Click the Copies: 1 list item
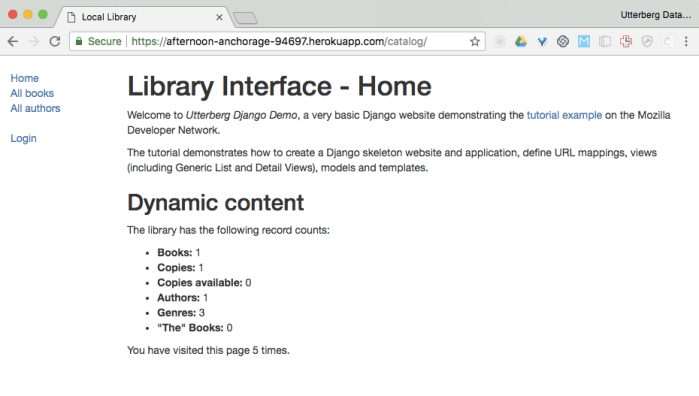Image resolution: width=699 pixels, height=396 pixels. pos(180,268)
